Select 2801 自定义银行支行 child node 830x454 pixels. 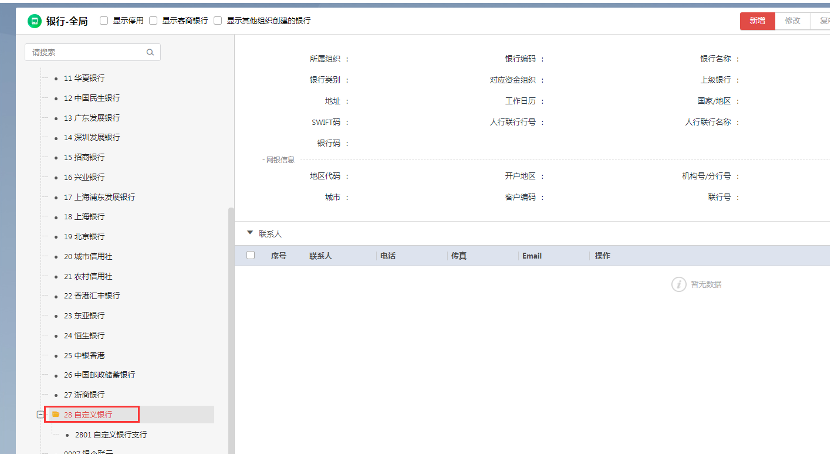[x=111, y=435]
